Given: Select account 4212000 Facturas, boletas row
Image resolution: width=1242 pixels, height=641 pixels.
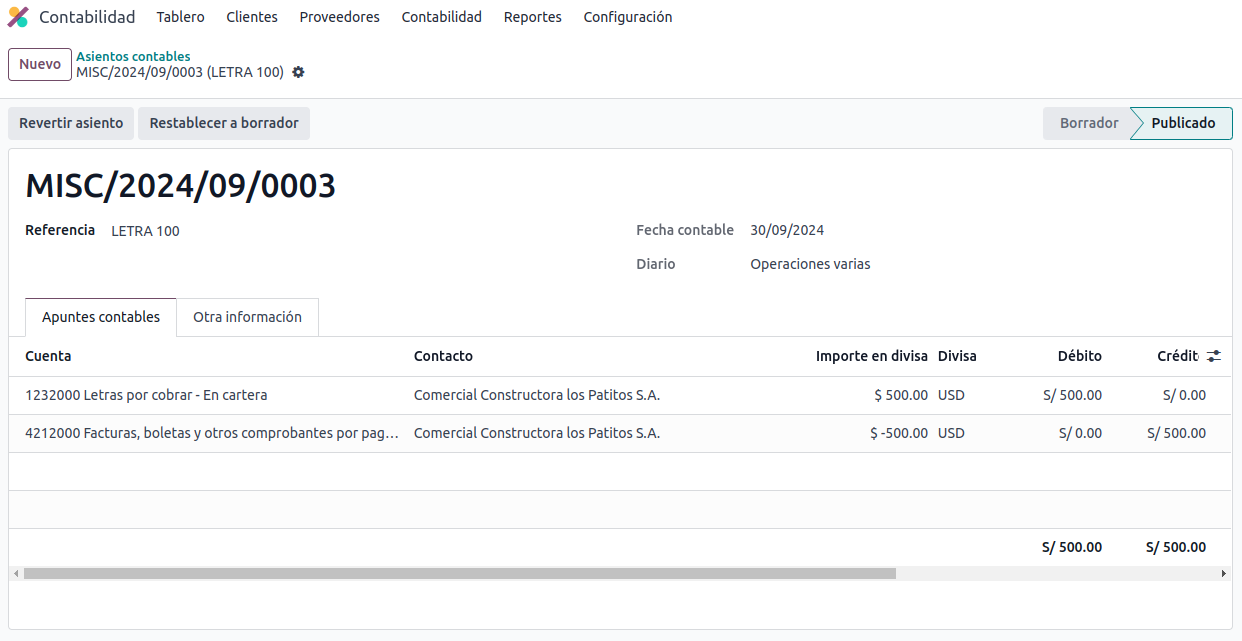Looking at the screenshot, I should 212,433.
